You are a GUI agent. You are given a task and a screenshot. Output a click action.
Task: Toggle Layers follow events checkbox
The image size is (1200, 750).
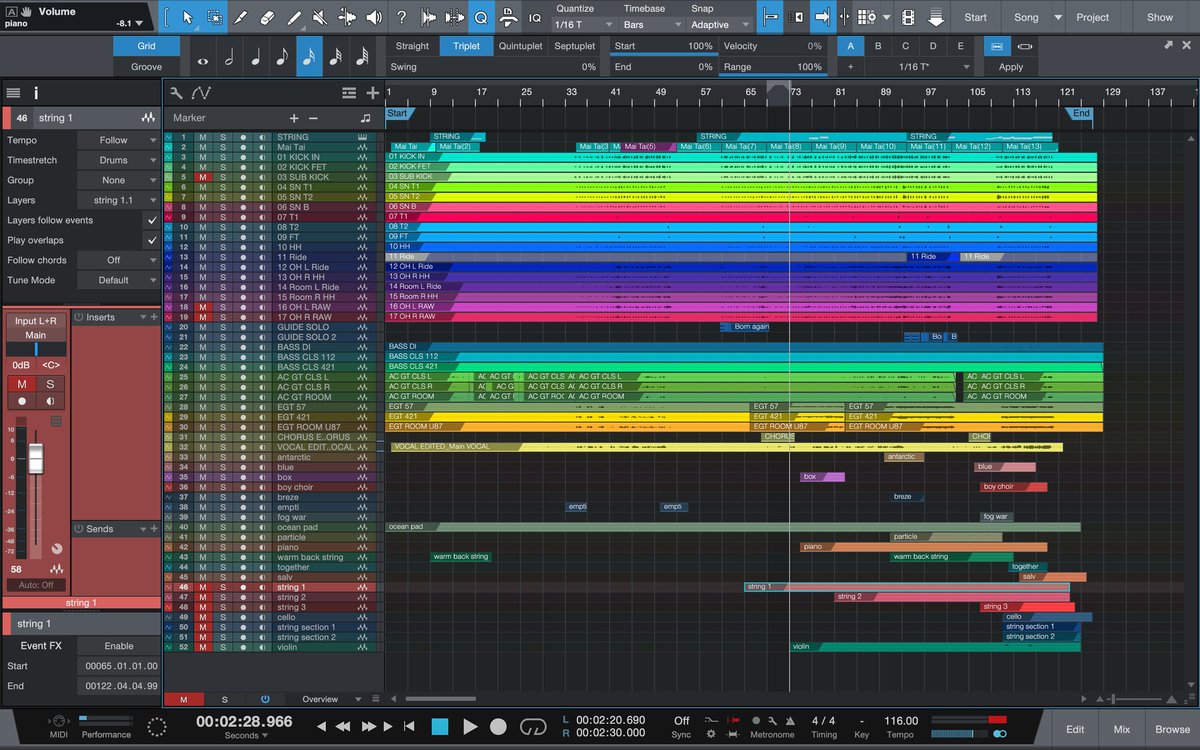152,220
